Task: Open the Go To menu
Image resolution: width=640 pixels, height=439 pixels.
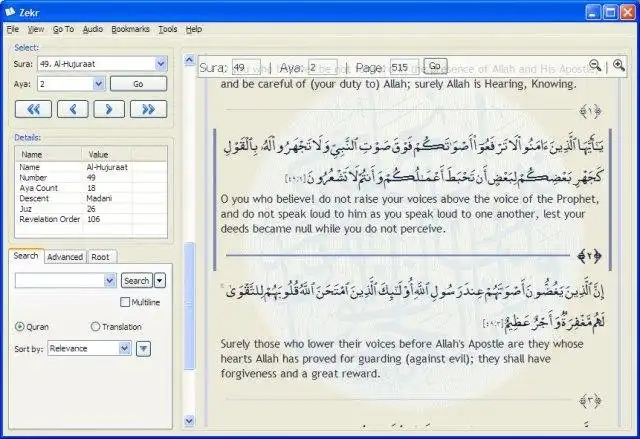Action: [63, 29]
